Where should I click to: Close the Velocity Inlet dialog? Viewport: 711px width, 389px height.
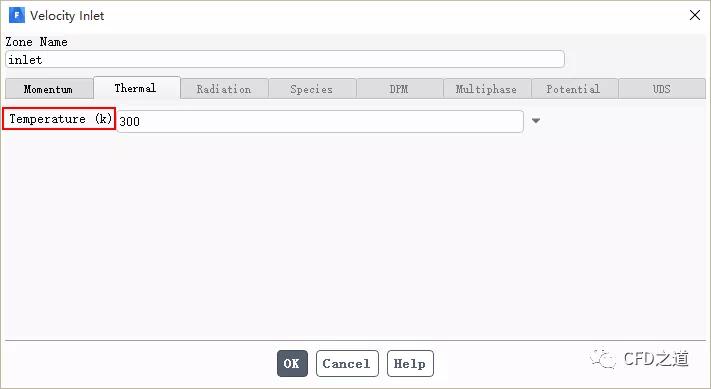(694, 15)
